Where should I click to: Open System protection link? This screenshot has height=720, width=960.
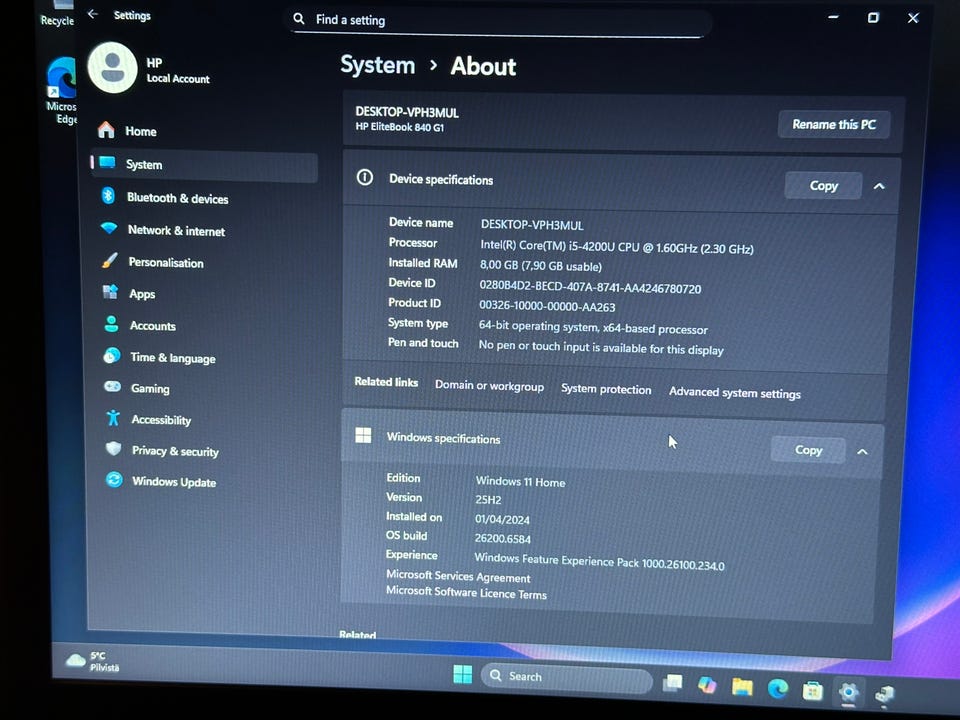click(x=606, y=389)
